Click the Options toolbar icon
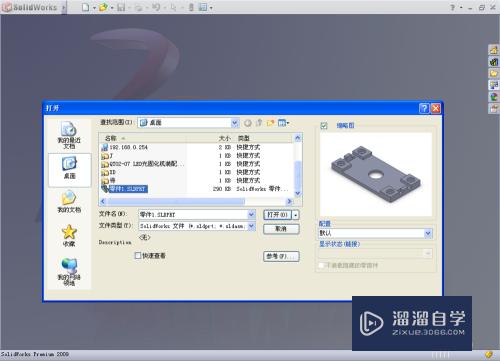The height and width of the screenshot is (361, 500). click(203, 7)
